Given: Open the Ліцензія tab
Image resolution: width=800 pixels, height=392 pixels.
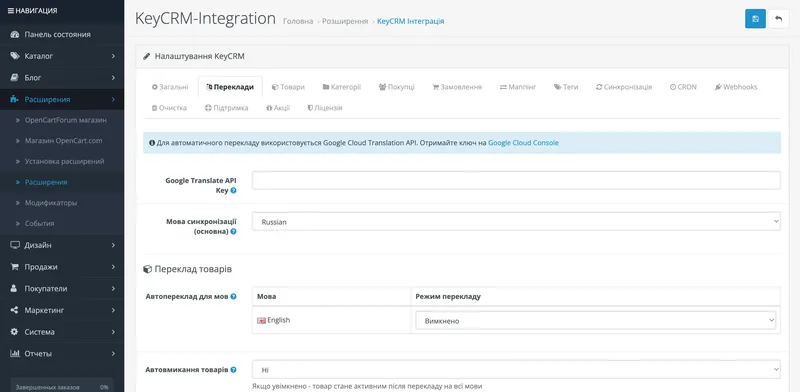Looking at the screenshot, I should tap(325, 108).
